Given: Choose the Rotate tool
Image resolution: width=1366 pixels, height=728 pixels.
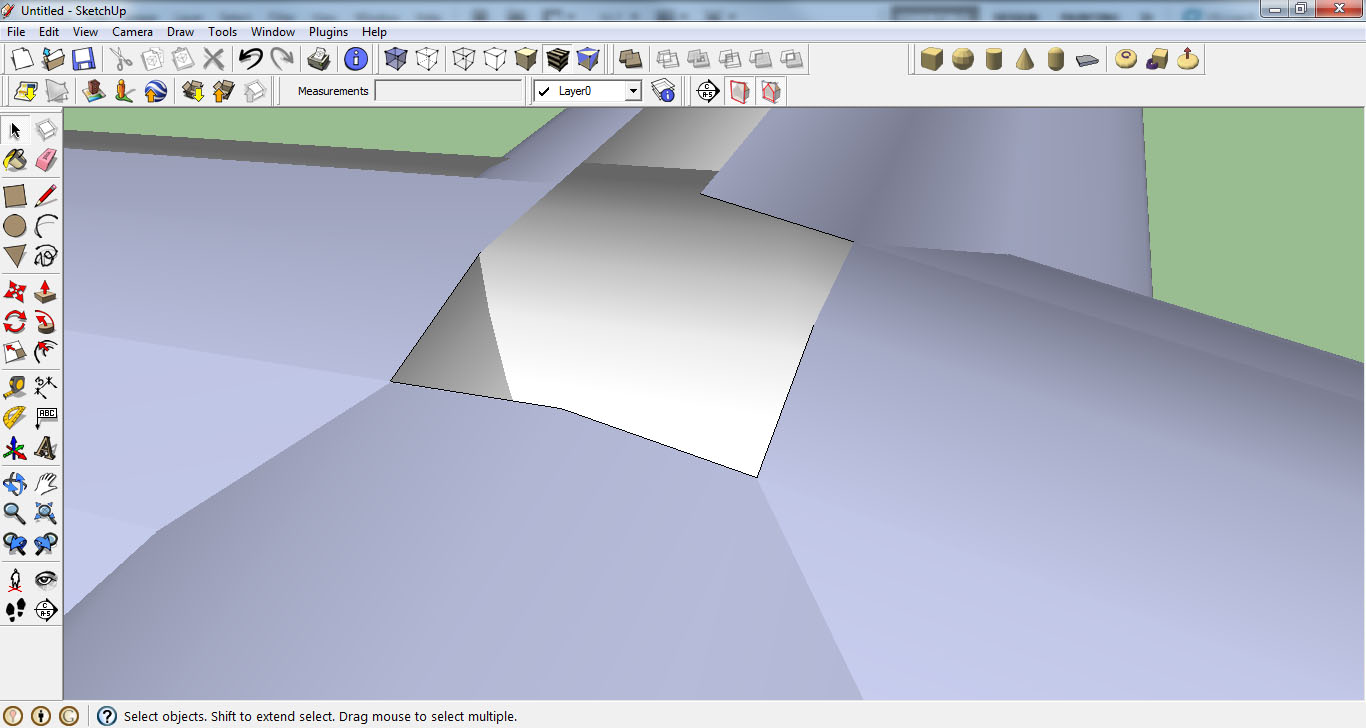Looking at the screenshot, I should click(15, 322).
